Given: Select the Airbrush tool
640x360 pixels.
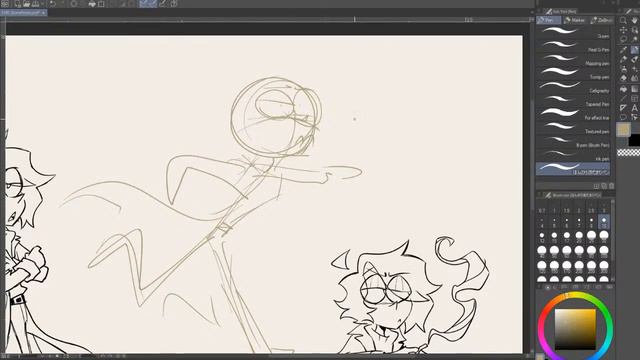Looking at the screenshot, I should 623,69.
